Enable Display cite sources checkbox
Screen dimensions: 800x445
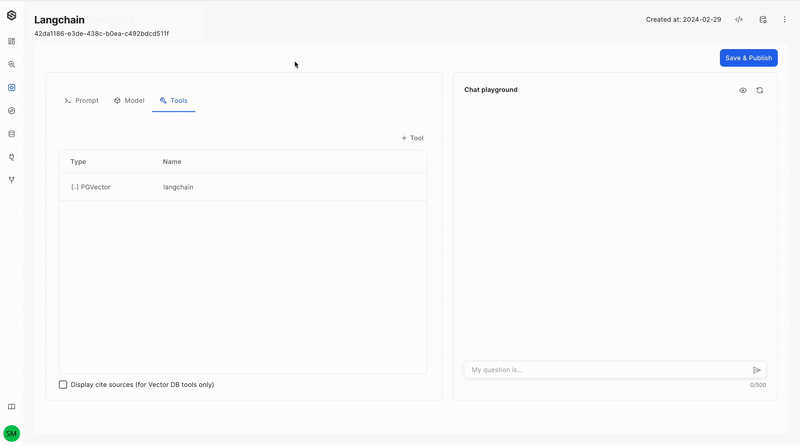click(63, 385)
